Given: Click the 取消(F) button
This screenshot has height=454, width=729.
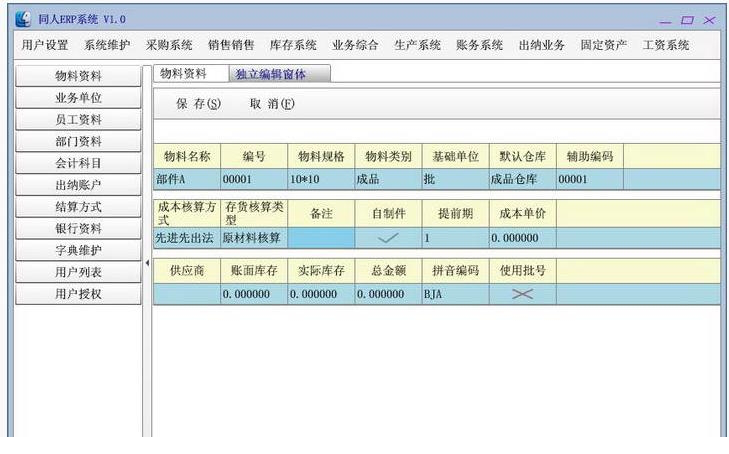Looking at the screenshot, I should pyautogui.click(x=272, y=104).
